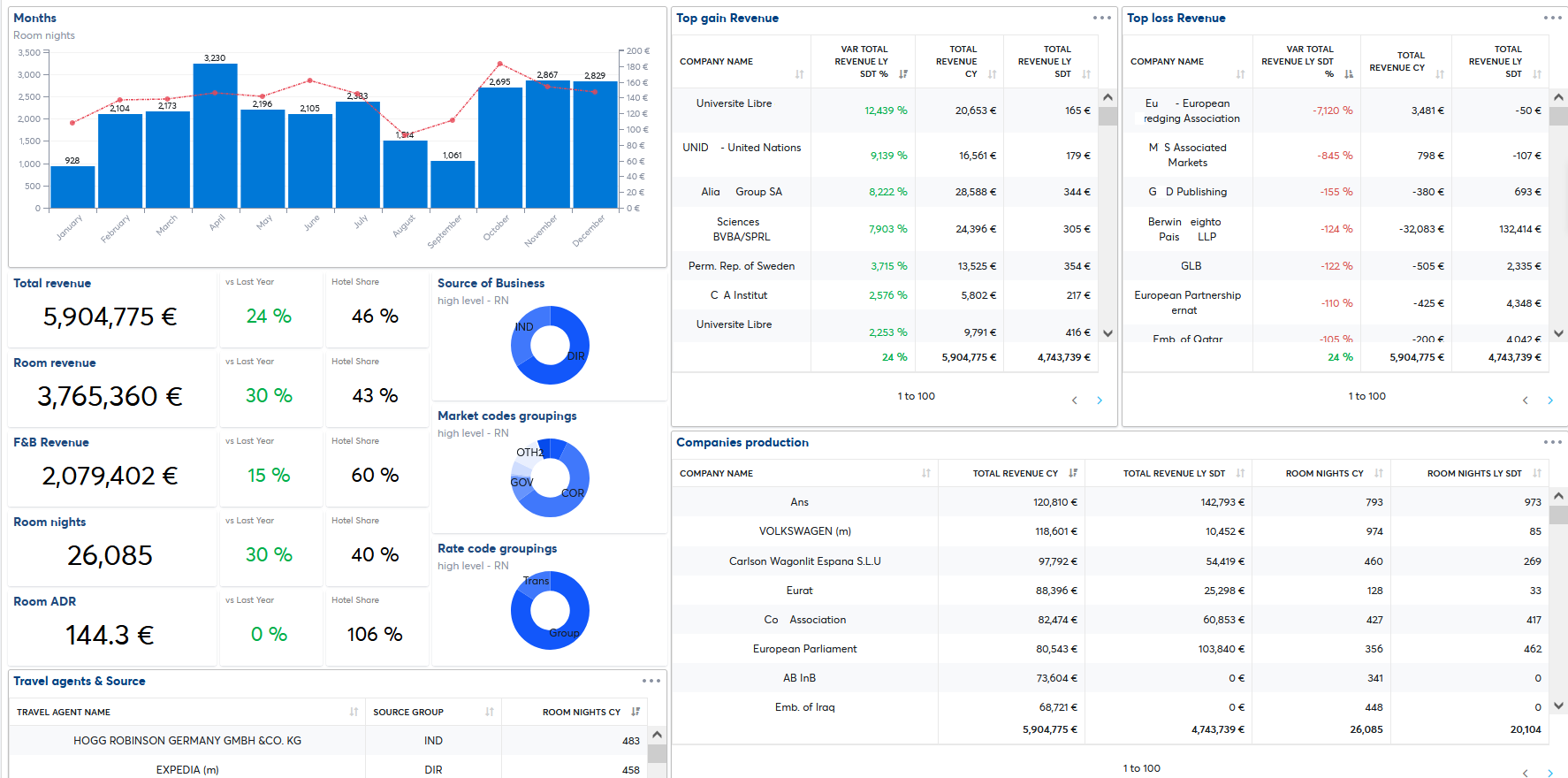
Task: Open Companies production options menu
Action: [x=1552, y=442]
